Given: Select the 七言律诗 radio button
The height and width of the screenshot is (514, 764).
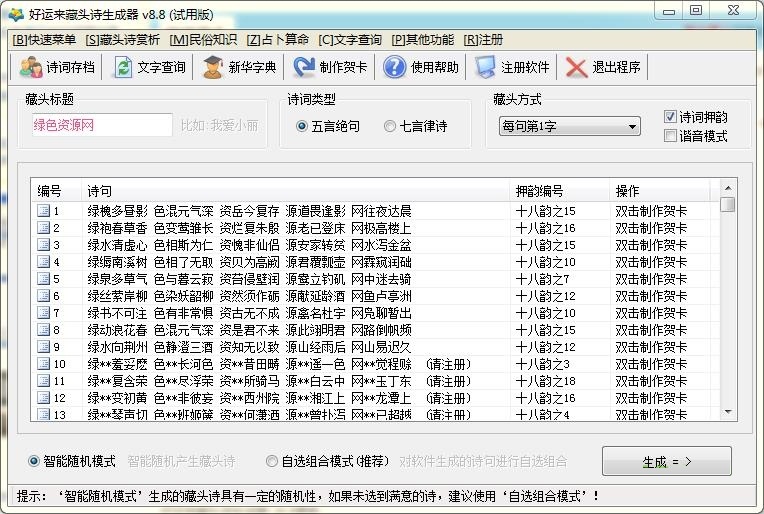Looking at the screenshot, I should (389, 126).
